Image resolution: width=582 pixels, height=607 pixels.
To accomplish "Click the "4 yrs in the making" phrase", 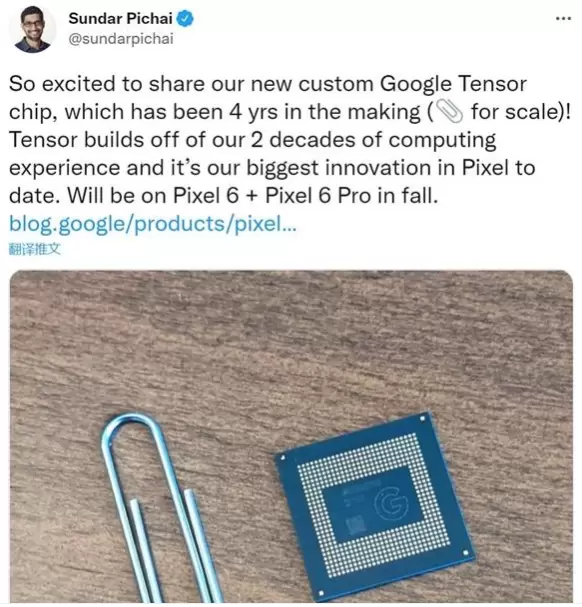I will (x=324, y=112).
